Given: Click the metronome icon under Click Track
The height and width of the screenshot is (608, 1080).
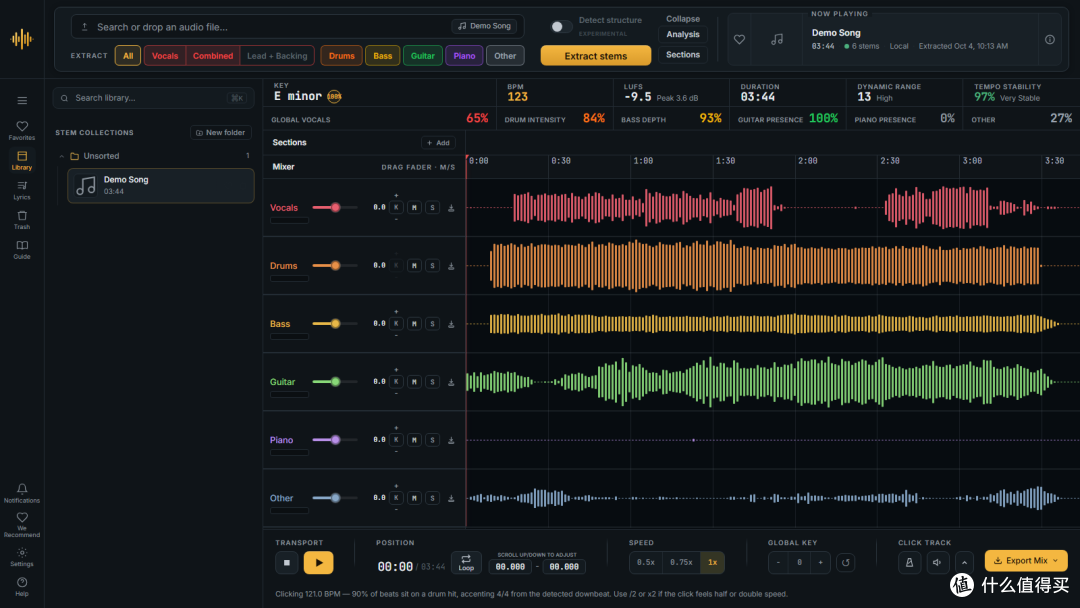Looking at the screenshot, I should tap(909, 563).
